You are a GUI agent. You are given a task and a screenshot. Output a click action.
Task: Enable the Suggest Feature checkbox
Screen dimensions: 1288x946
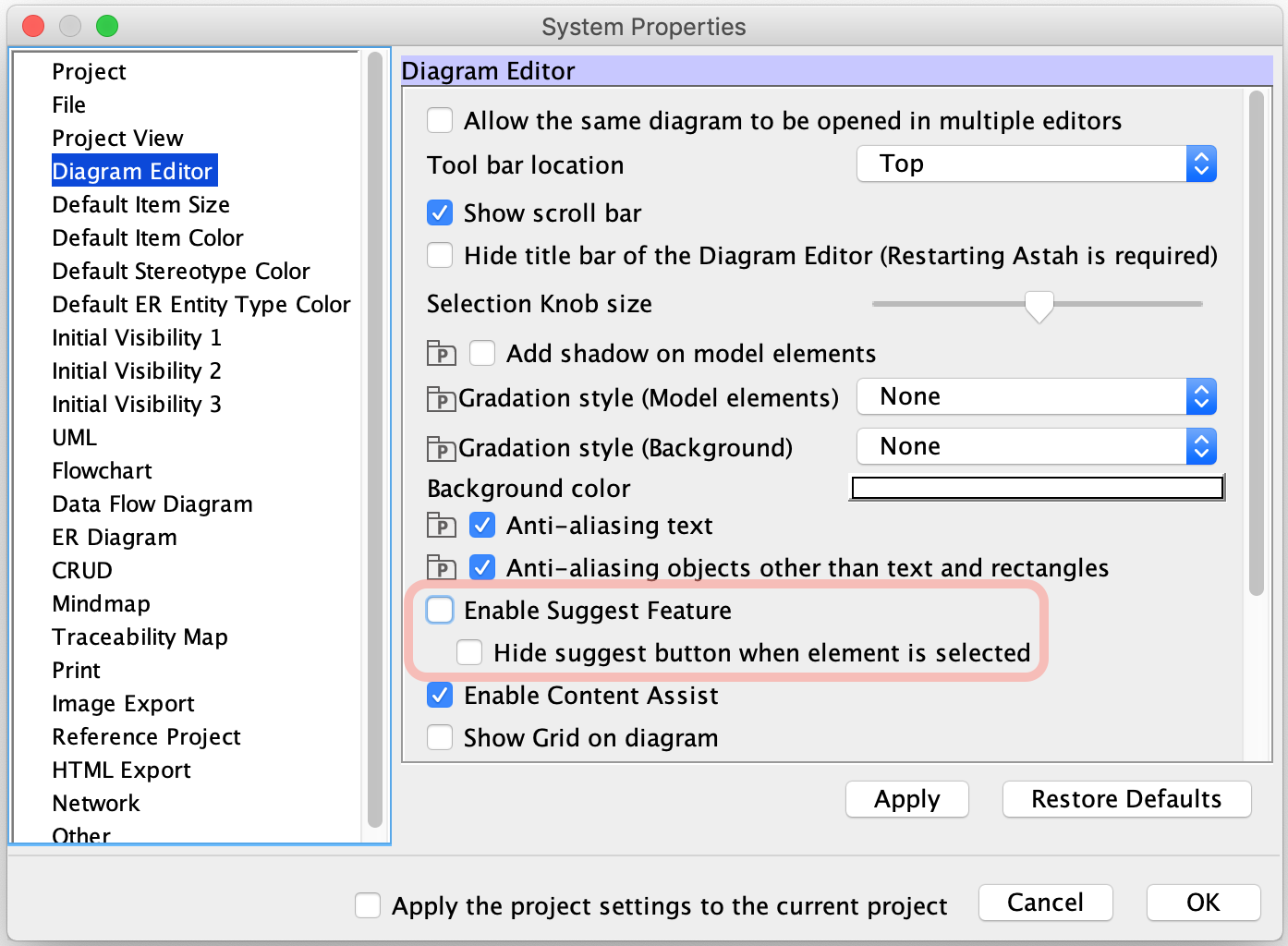tap(440, 610)
